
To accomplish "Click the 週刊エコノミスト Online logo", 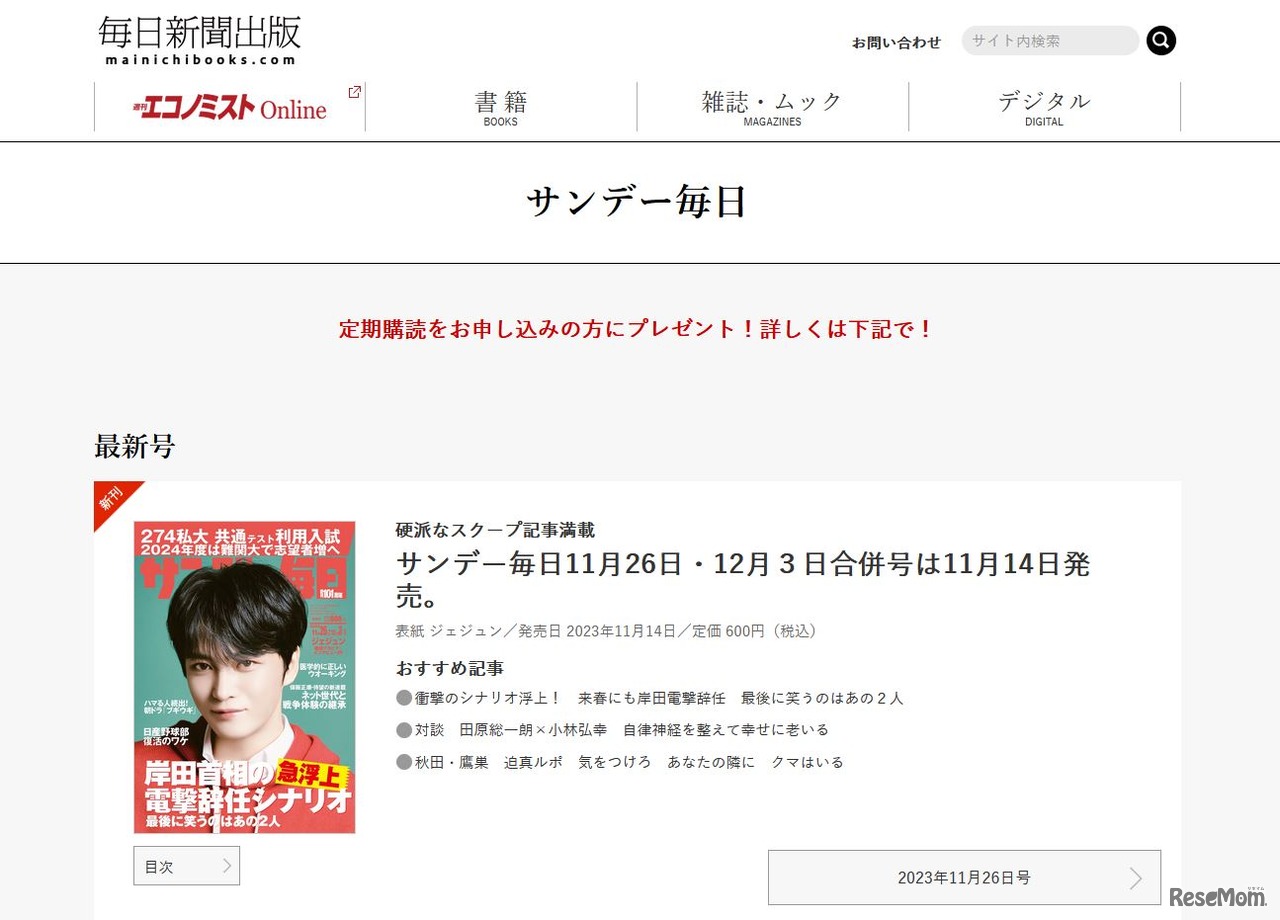I will point(230,108).
